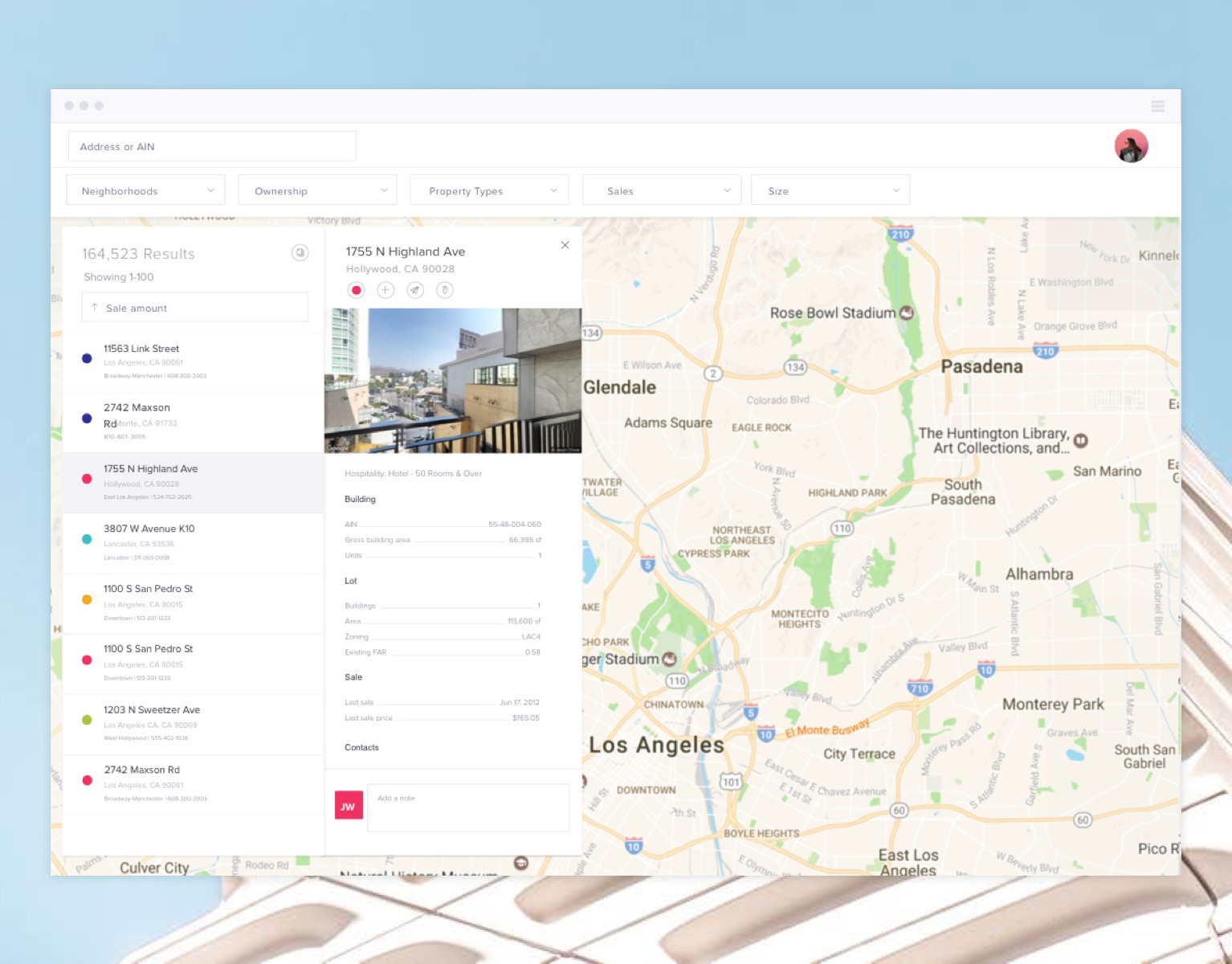Click the Sale section heading

pos(353,677)
